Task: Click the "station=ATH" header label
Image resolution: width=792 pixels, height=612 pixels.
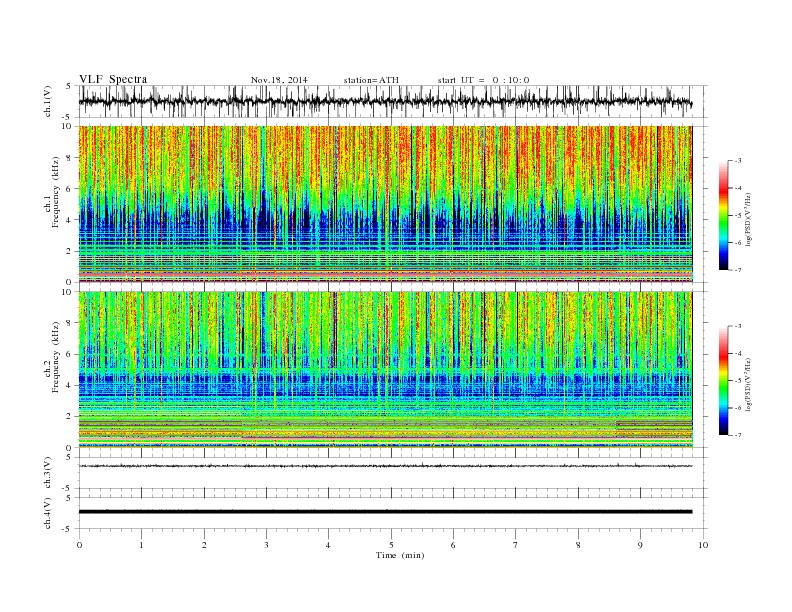Action: (371, 80)
